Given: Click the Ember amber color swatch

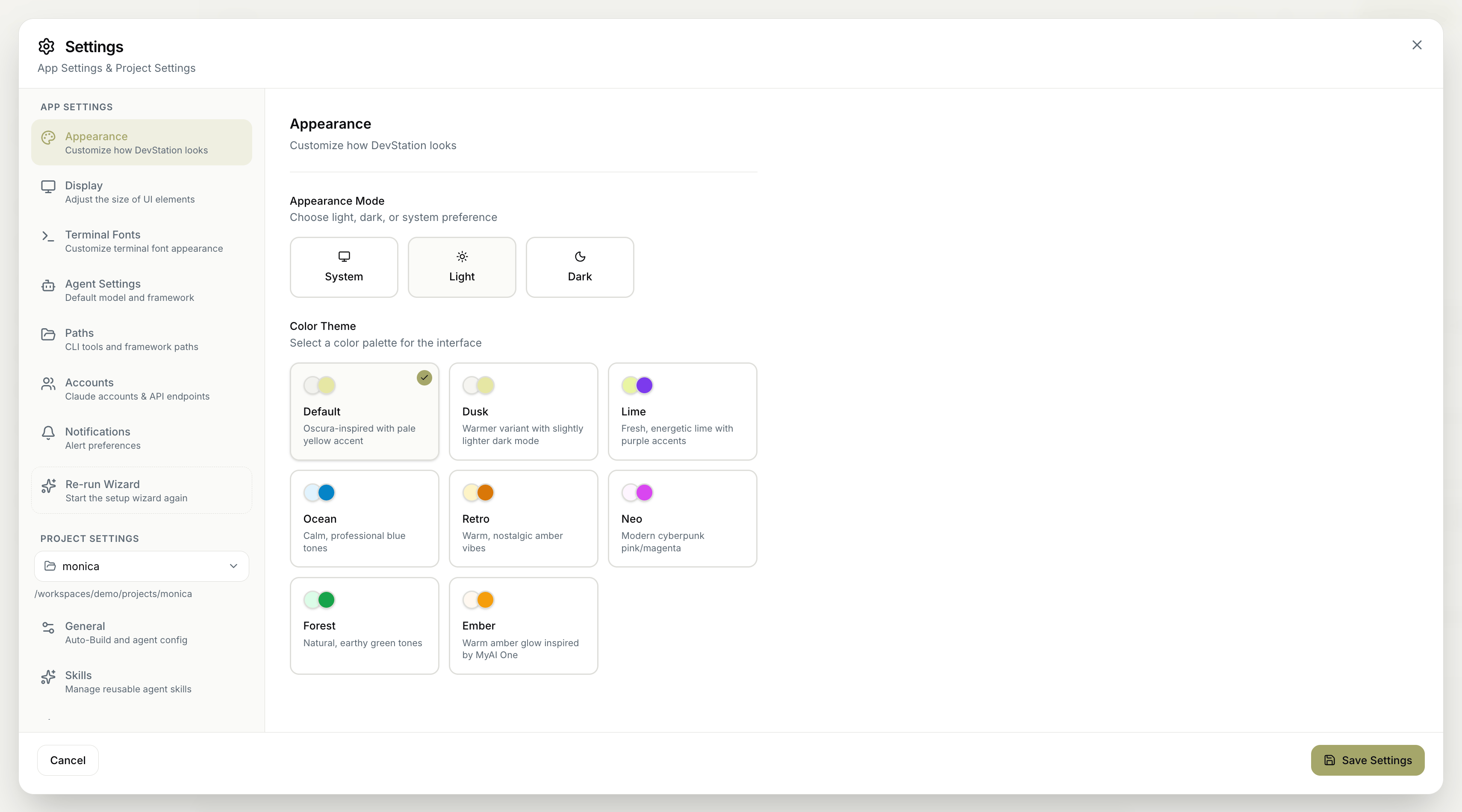Looking at the screenshot, I should click(x=485, y=600).
